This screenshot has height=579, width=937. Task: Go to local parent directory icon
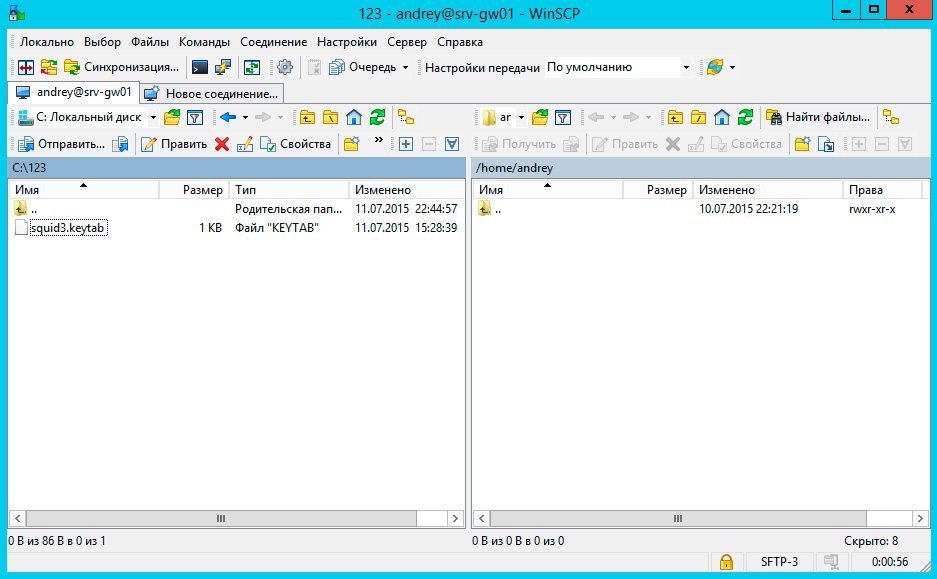(308, 118)
